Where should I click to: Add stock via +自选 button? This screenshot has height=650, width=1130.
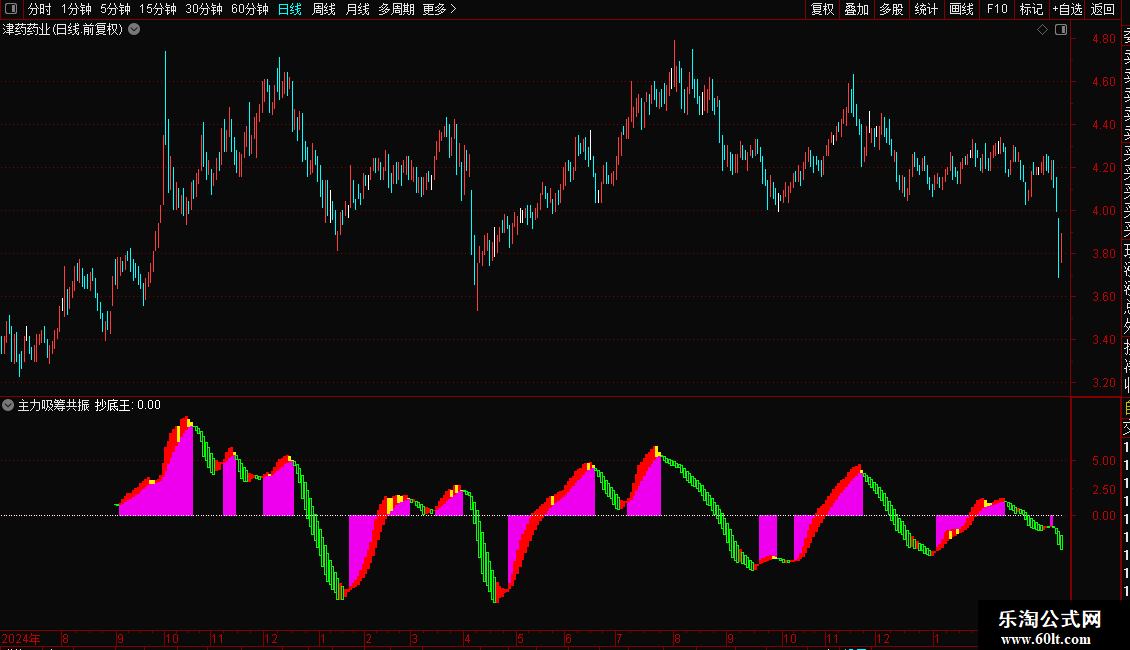1067,9
